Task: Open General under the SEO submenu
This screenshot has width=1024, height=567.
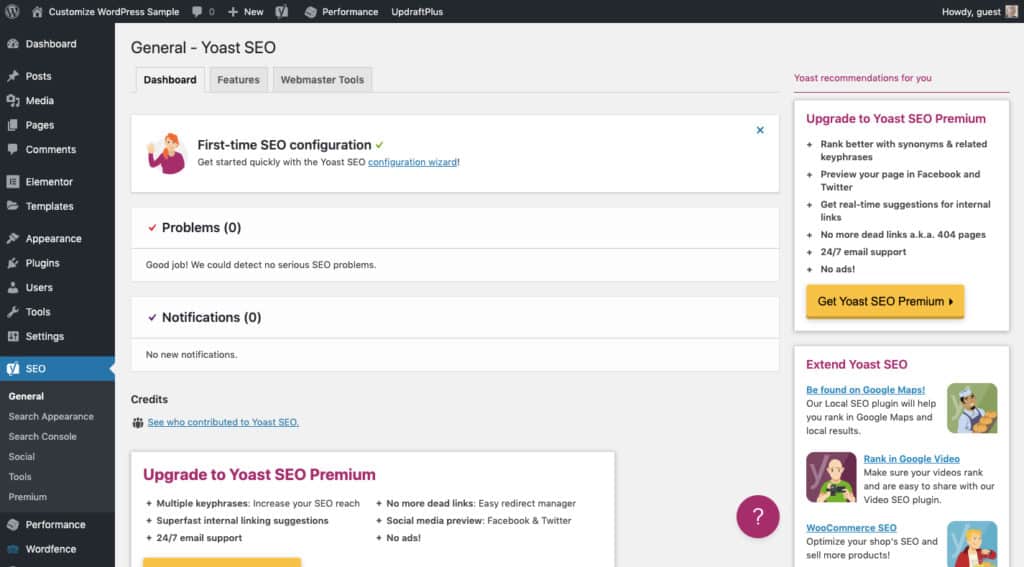Action: click(26, 397)
